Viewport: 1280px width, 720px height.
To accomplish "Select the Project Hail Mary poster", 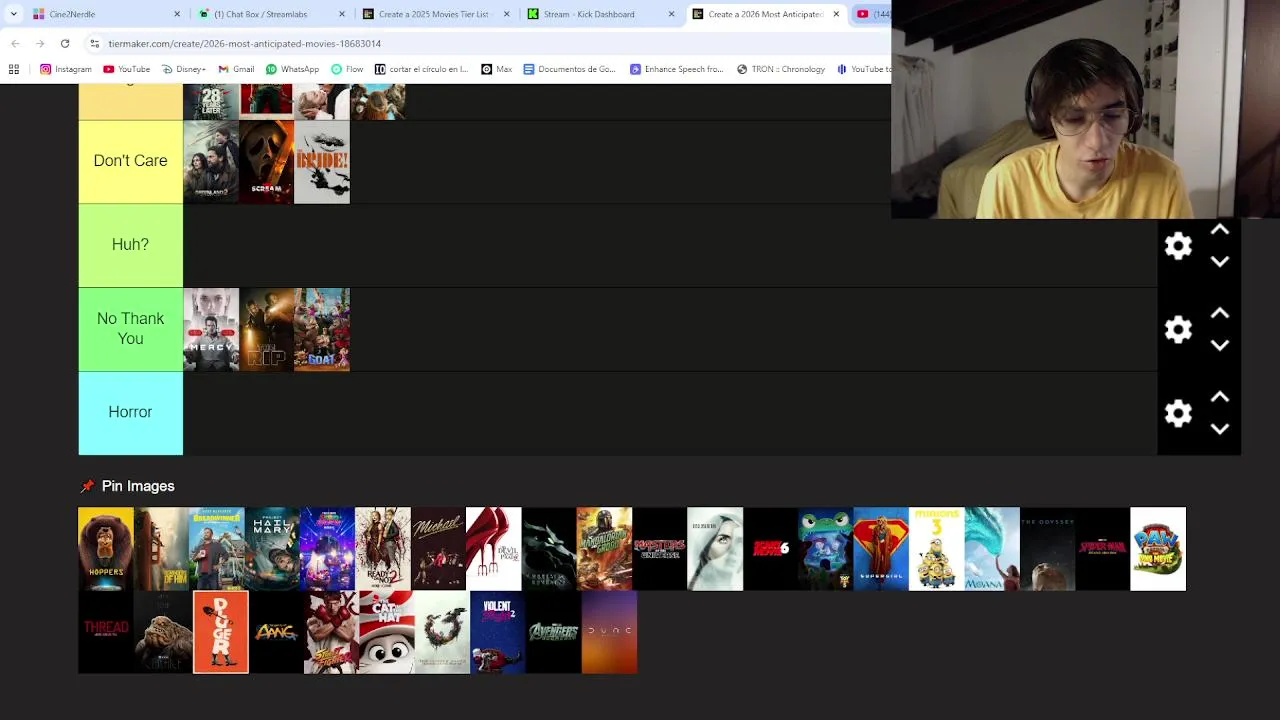I will coord(272,549).
